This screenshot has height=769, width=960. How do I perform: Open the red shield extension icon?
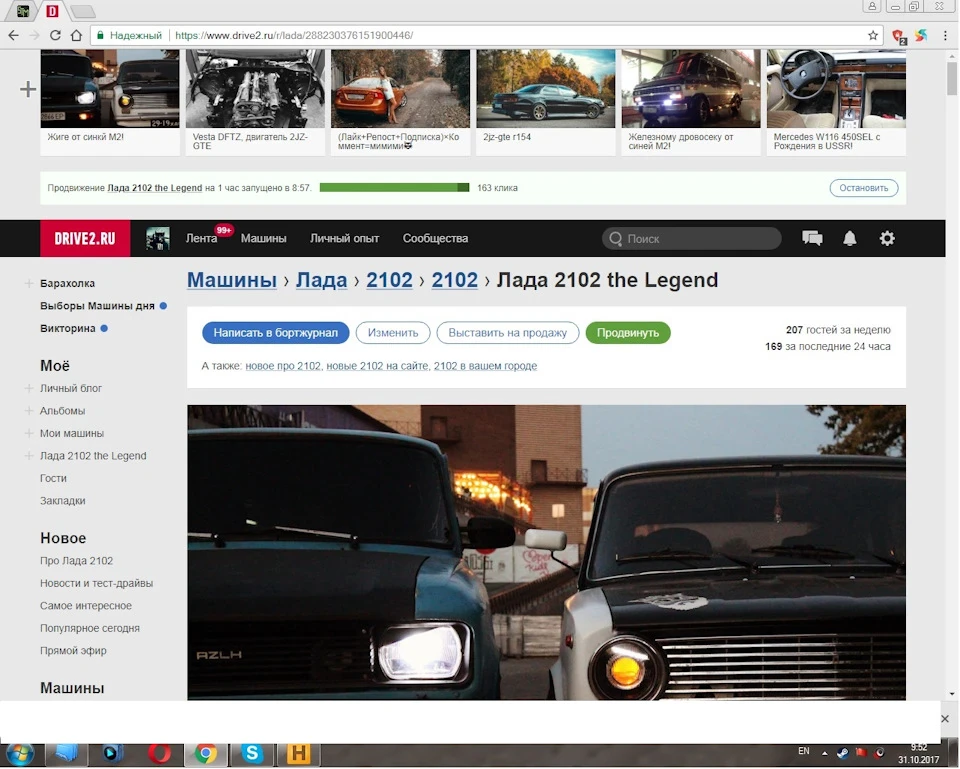pos(899,36)
